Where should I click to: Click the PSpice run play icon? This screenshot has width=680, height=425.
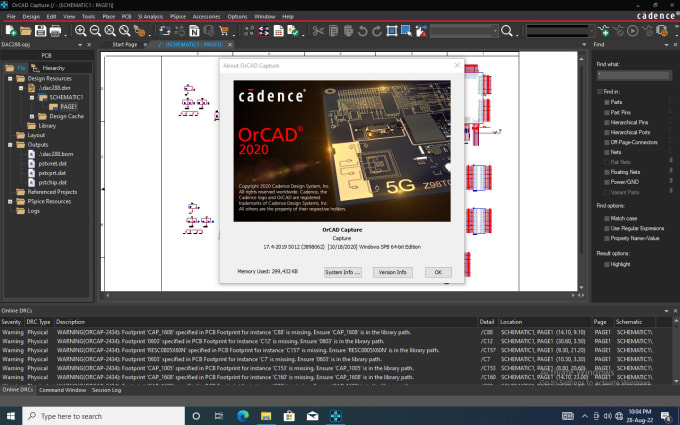point(633,31)
